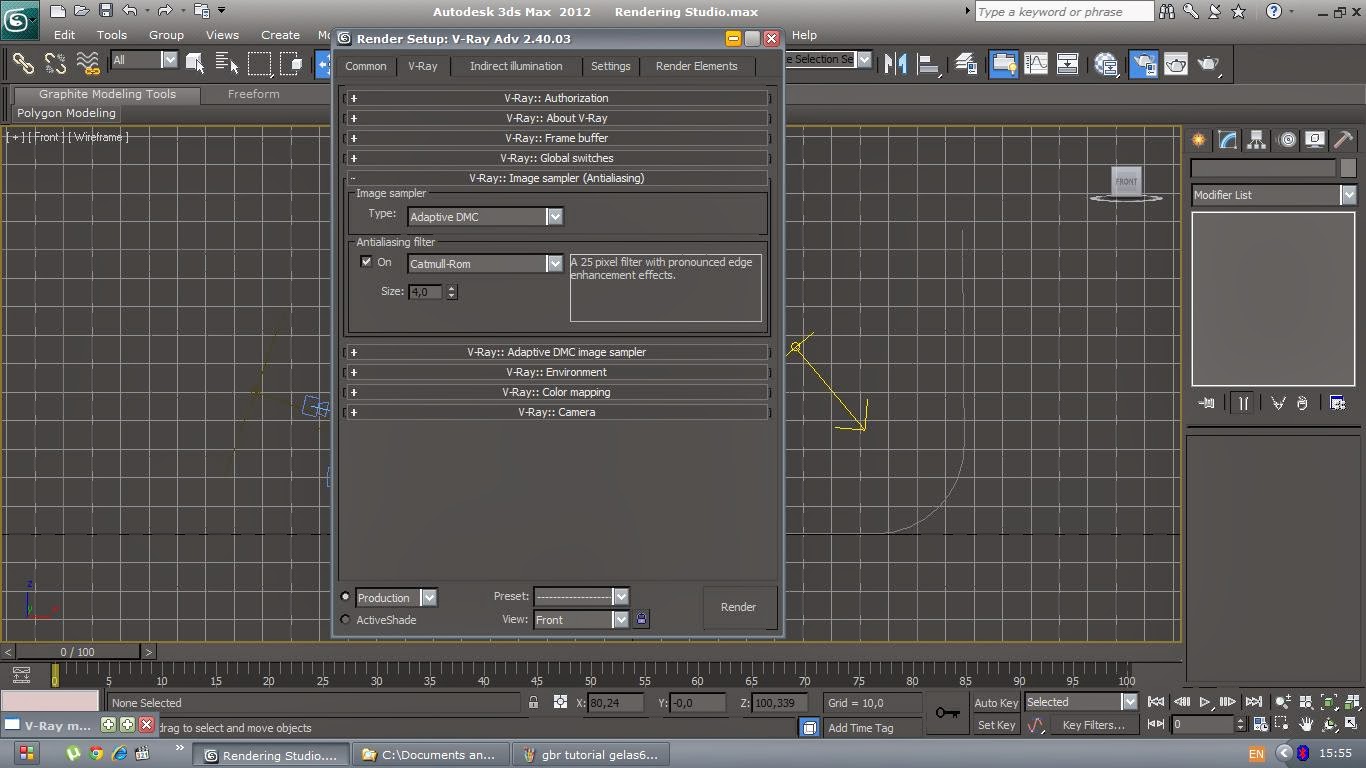Open the Modifier List dropdown

click(x=1273, y=195)
